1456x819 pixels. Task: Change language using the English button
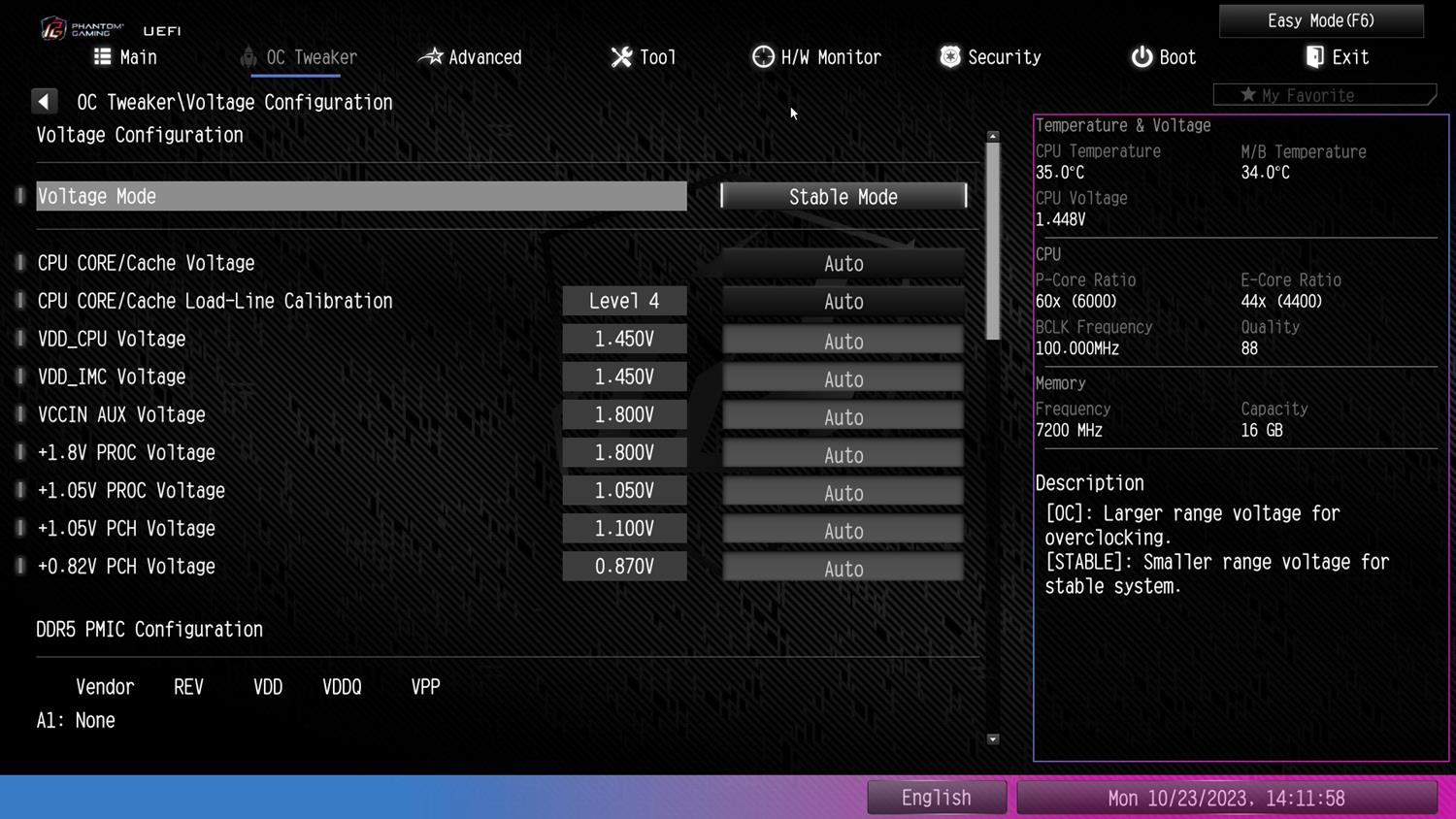point(936,798)
